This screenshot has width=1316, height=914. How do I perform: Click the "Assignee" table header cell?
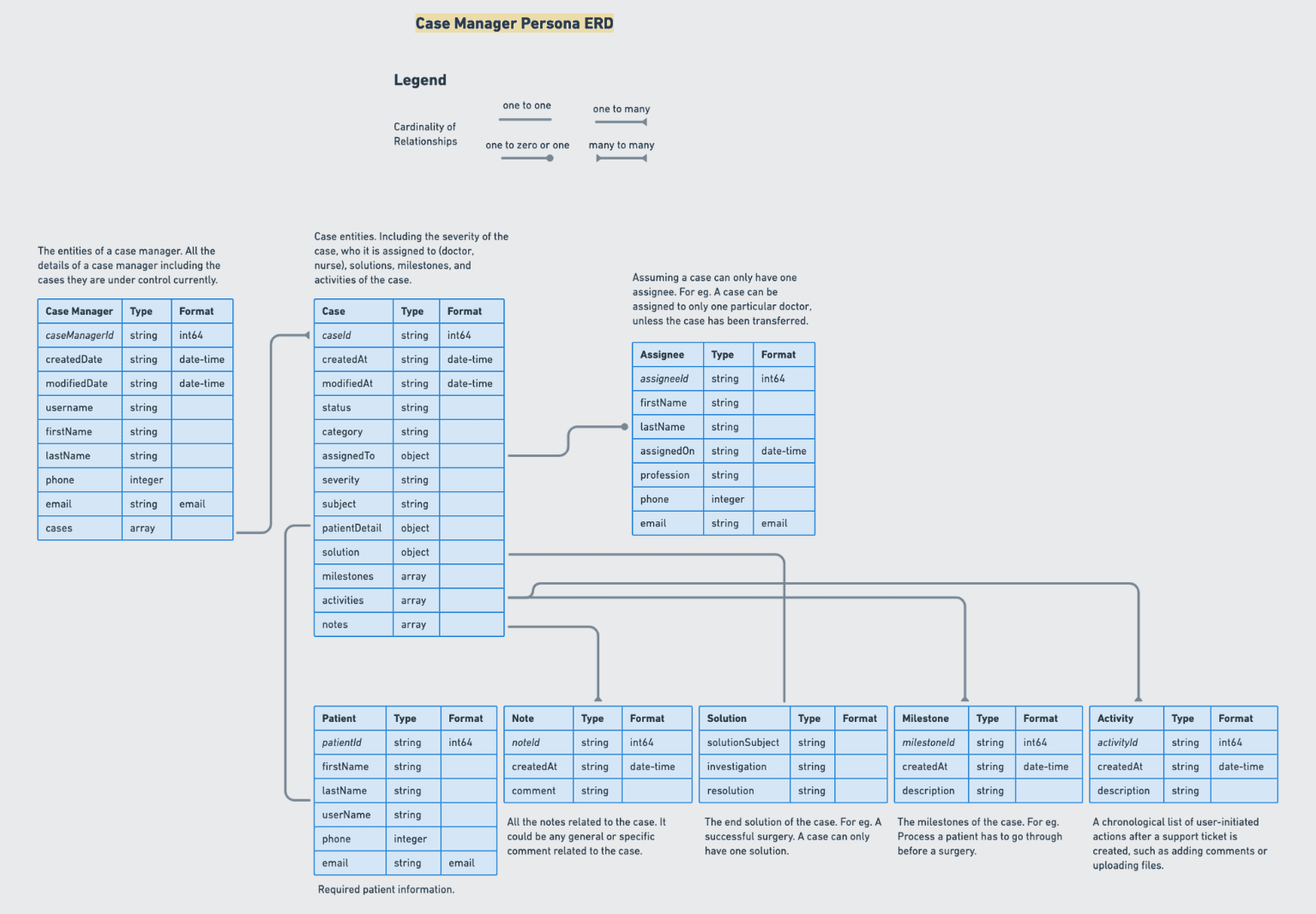pyautogui.click(x=668, y=354)
